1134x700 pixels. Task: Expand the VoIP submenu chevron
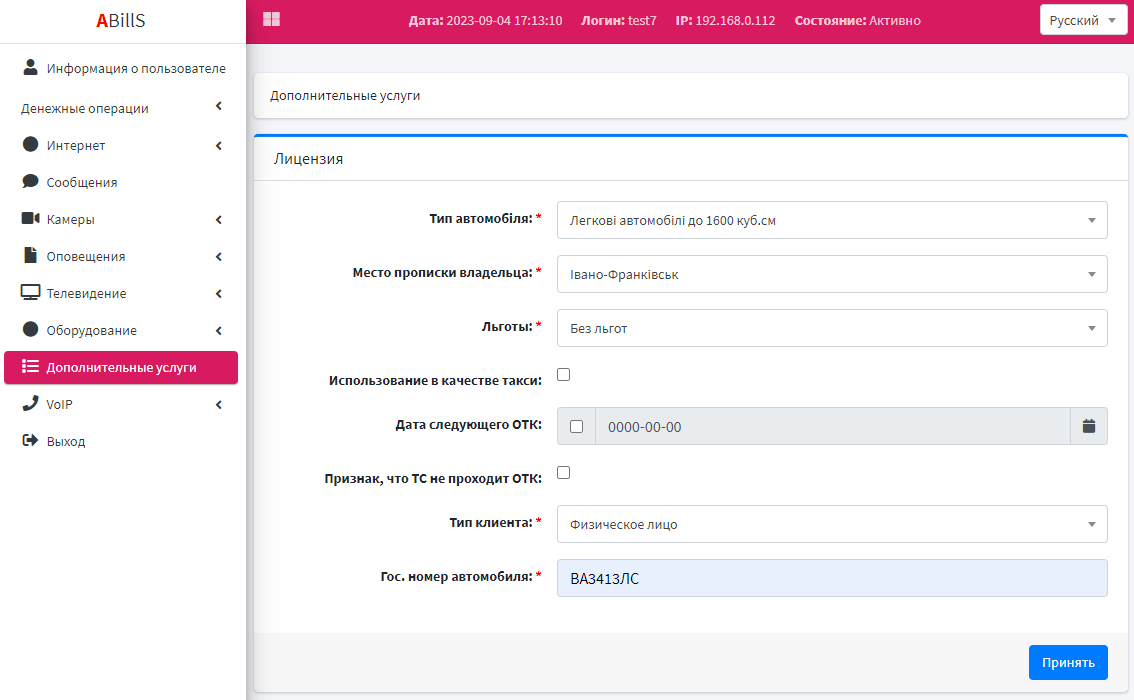218,404
